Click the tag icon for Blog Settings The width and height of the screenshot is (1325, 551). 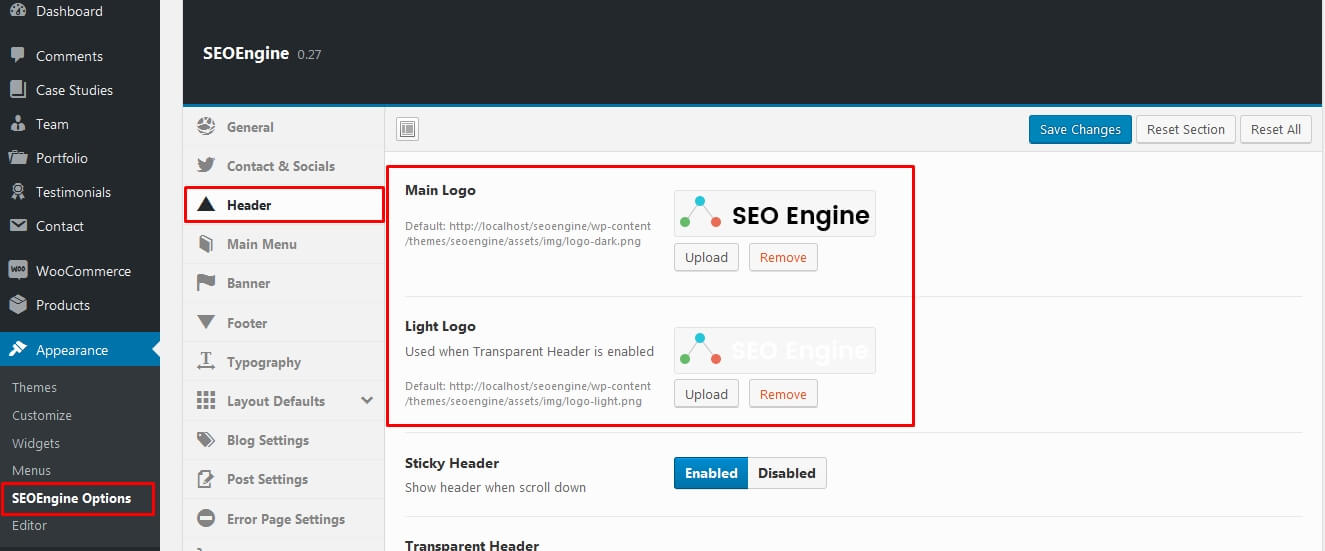click(x=206, y=440)
